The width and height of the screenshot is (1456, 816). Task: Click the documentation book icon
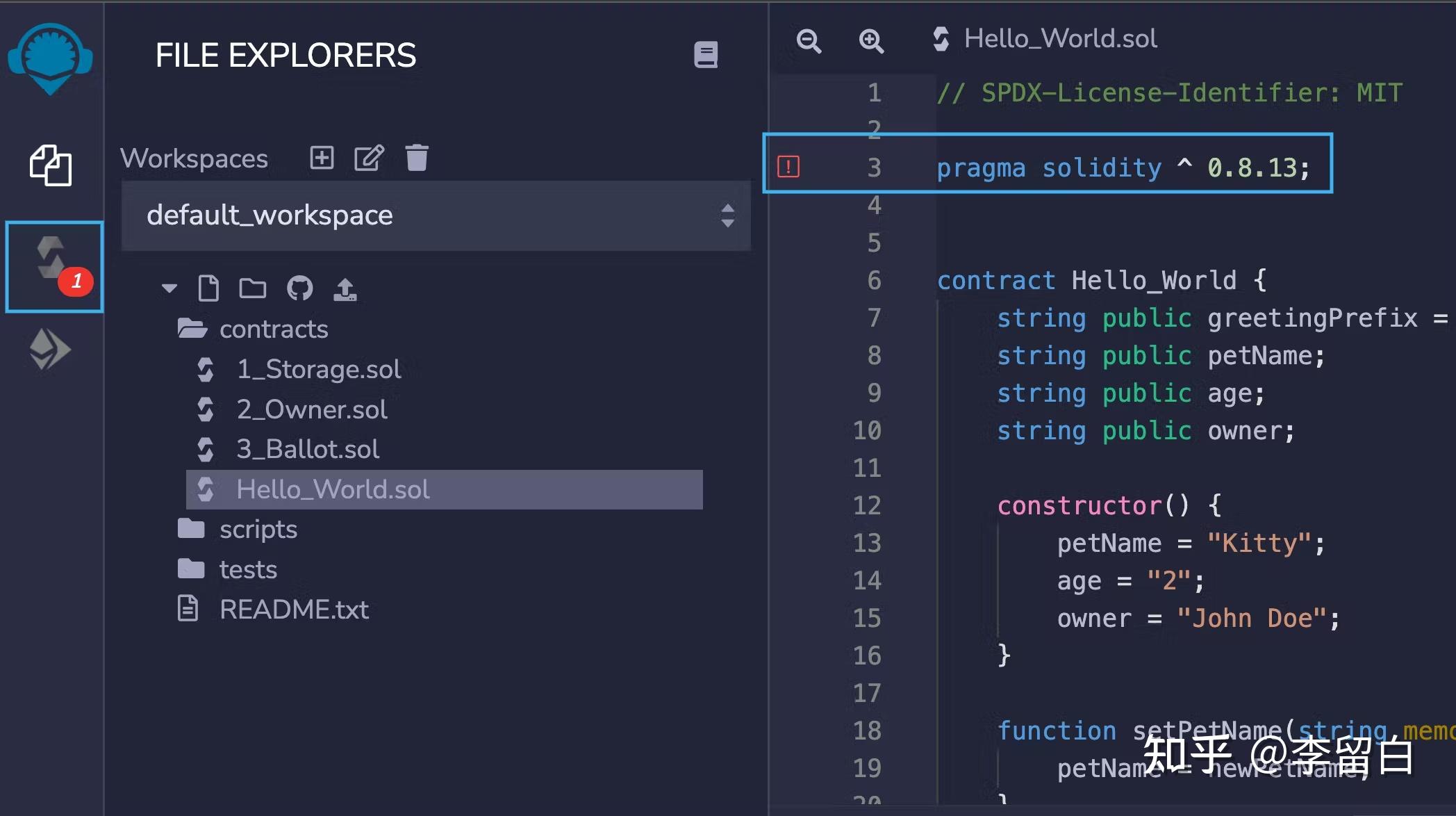[706, 55]
